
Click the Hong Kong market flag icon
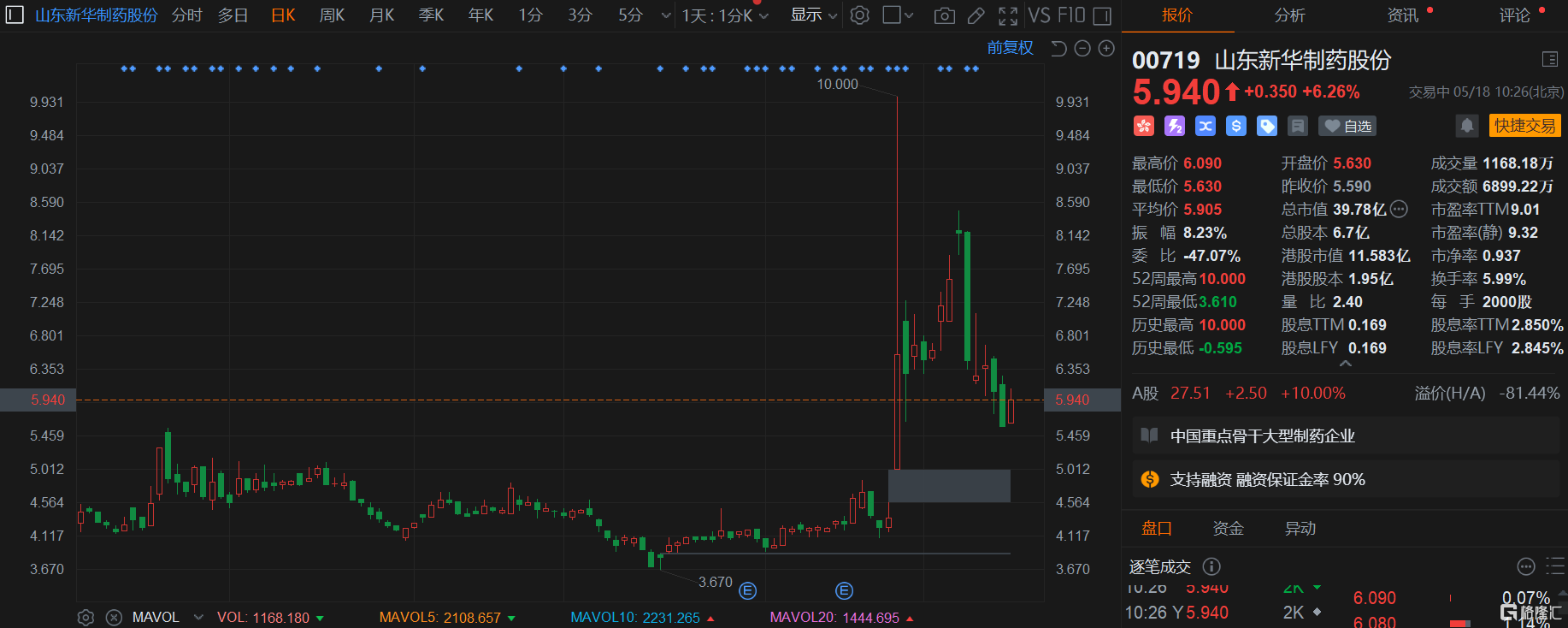tap(1143, 127)
